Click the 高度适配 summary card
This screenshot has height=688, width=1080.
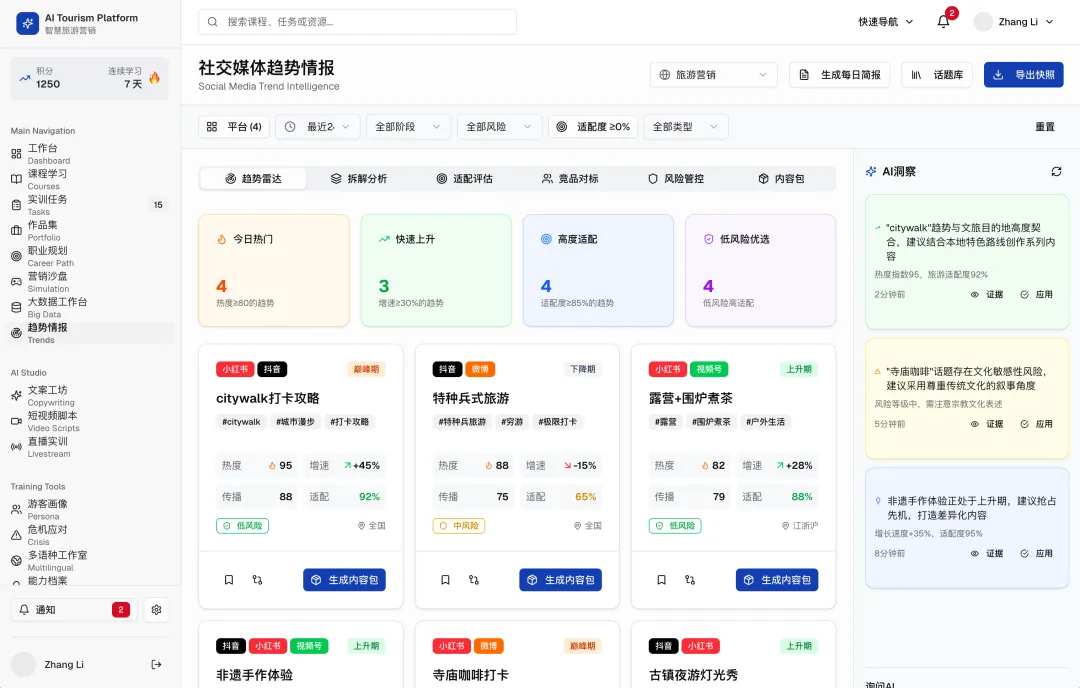[598, 270]
